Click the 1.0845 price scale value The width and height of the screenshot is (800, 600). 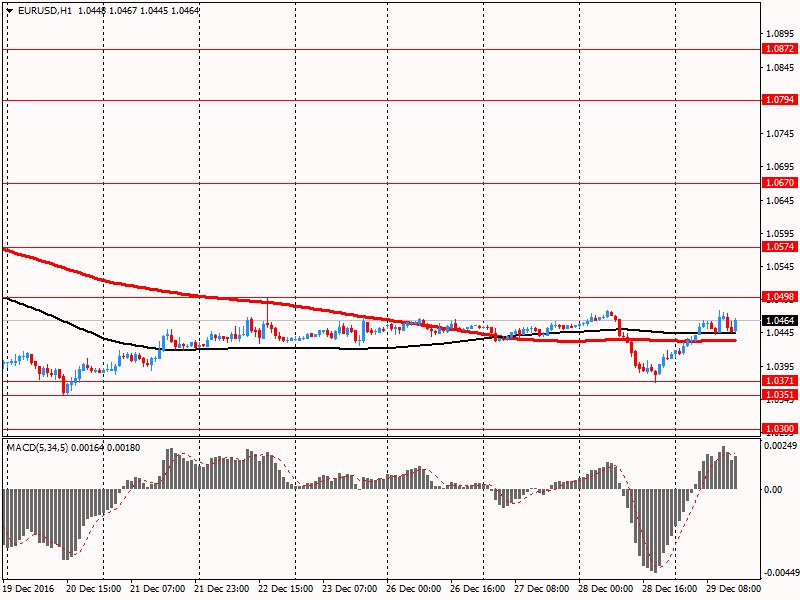[781, 67]
